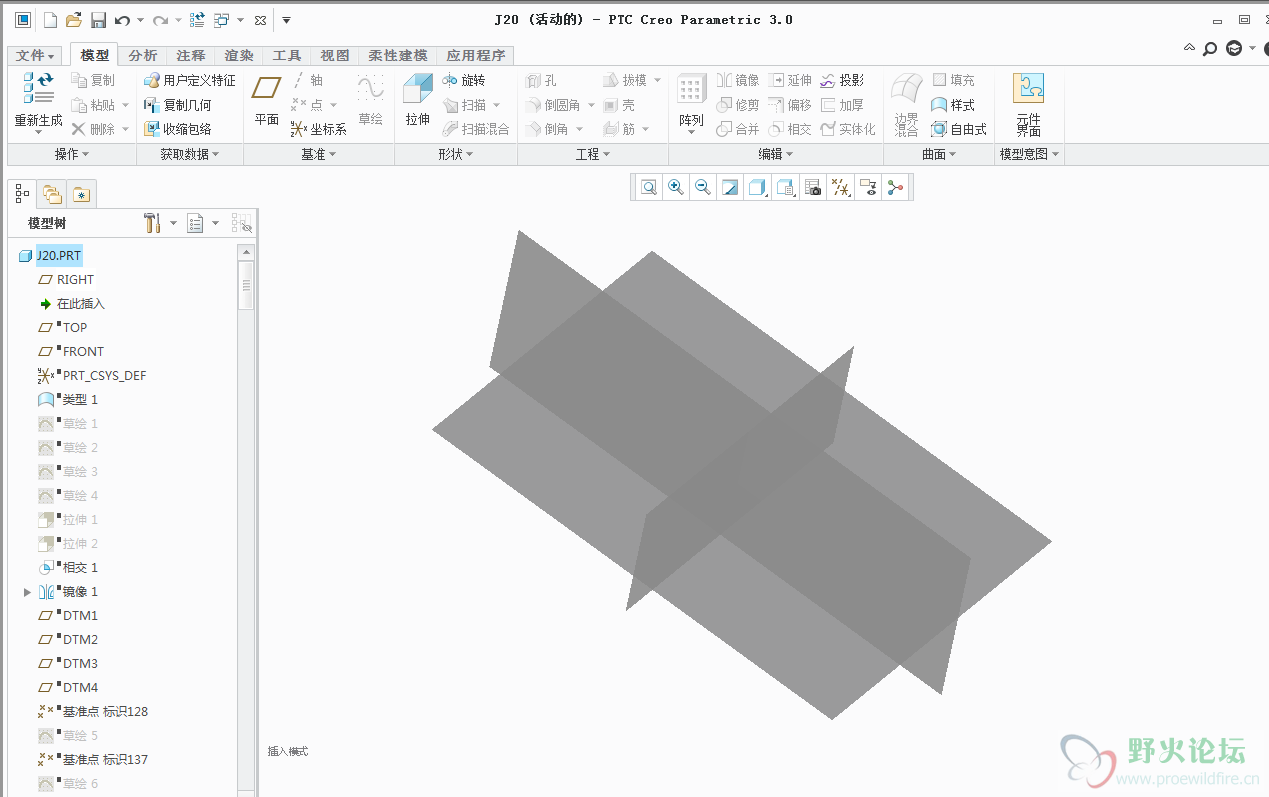
Task: Click the Redo arrow icon
Action: (160, 20)
